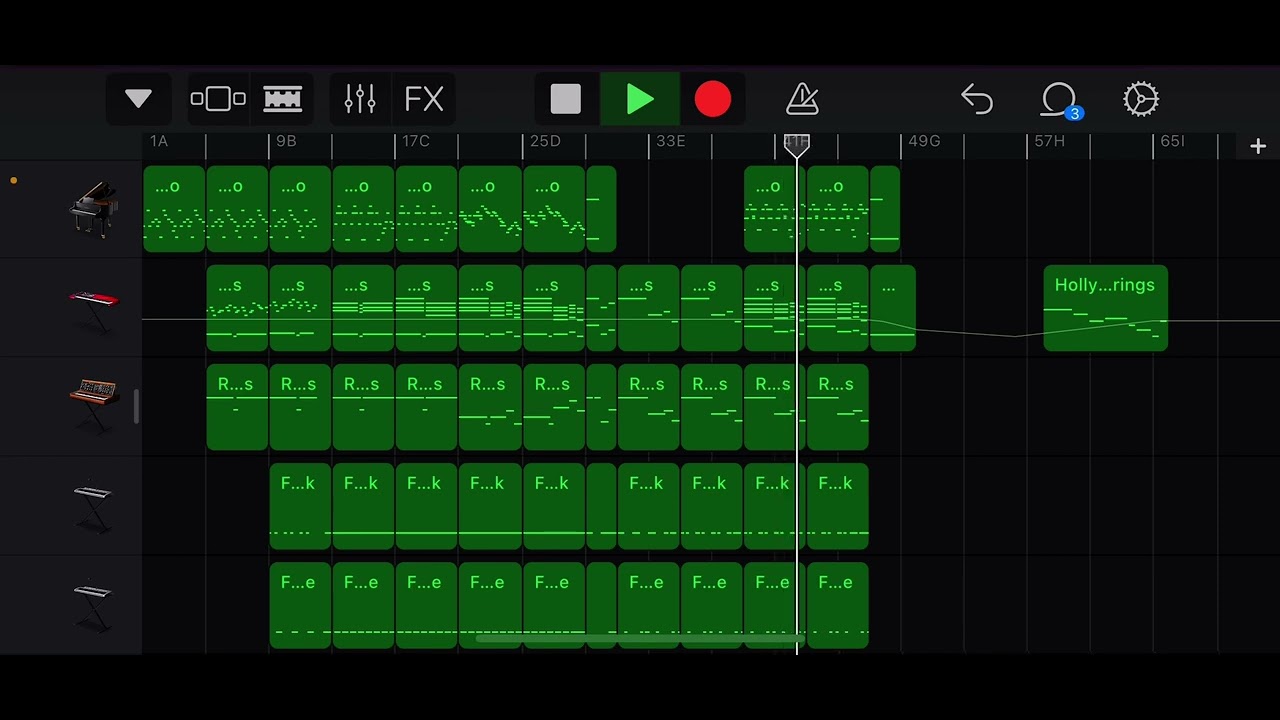
Task: Select first F...e region on bottom track
Action: click(x=300, y=605)
